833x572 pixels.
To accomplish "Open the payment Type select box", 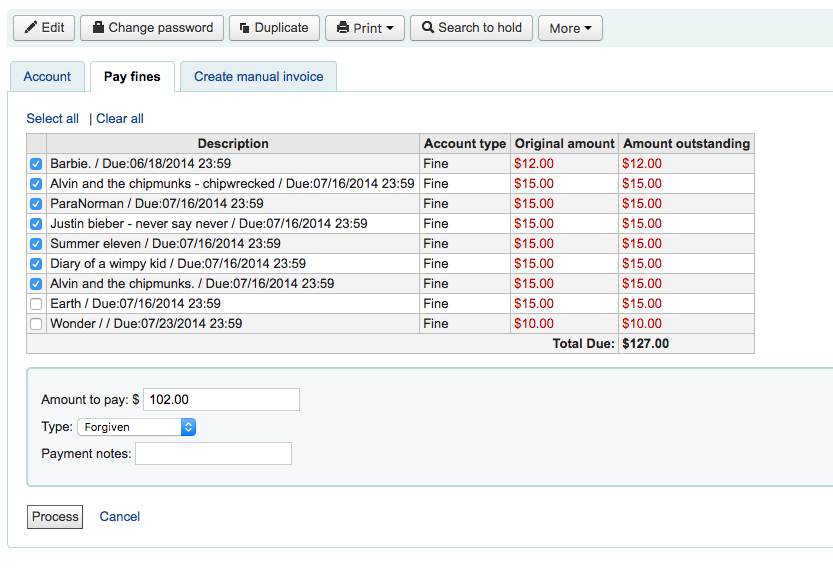I will [x=136, y=427].
